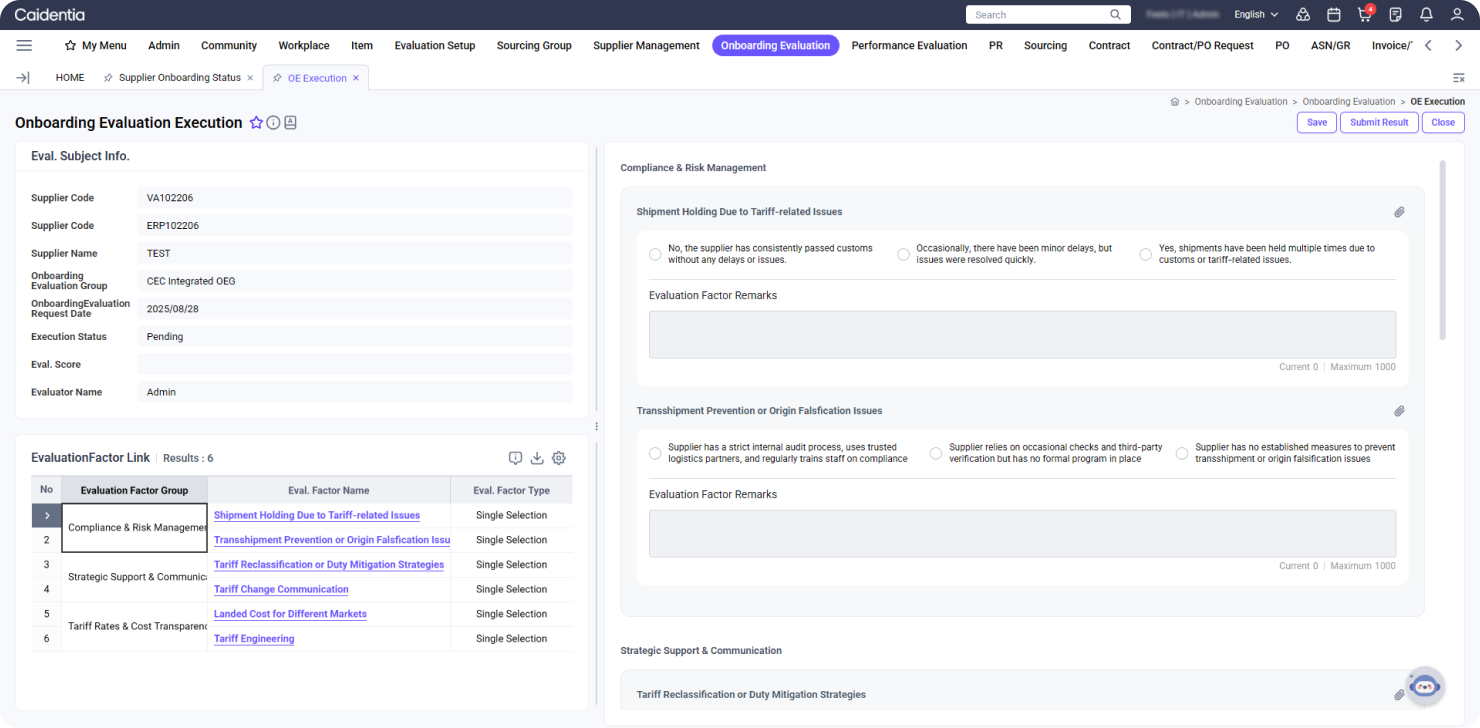The width and height of the screenshot is (1480, 728).
Task: Switch to Supplier Onboarding Status tab
Action: 179,77
